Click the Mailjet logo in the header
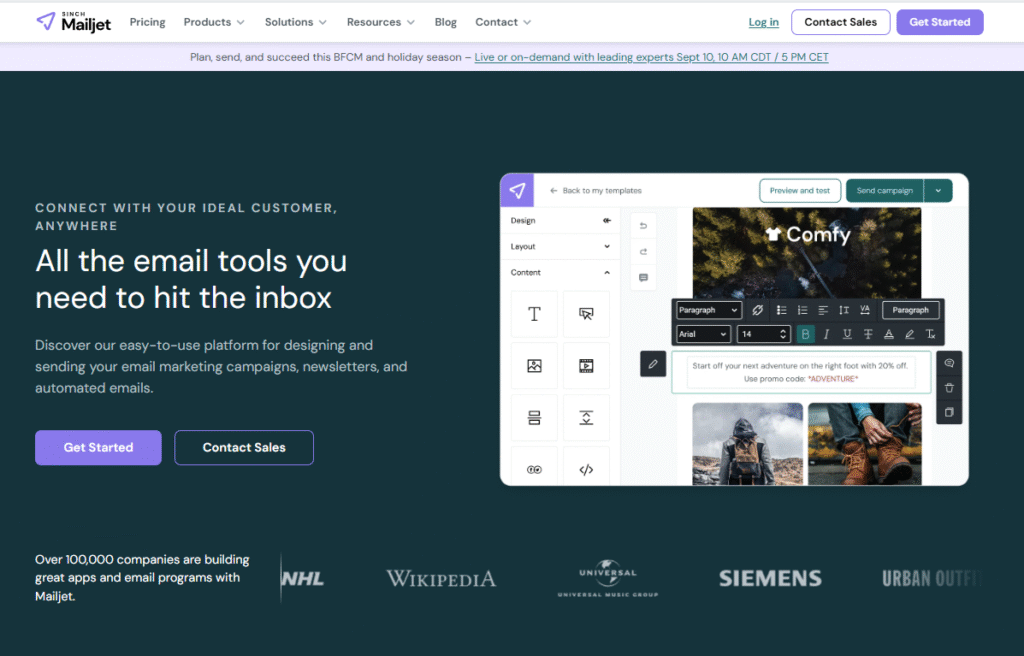1024x656 pixels. click(73, 22)
